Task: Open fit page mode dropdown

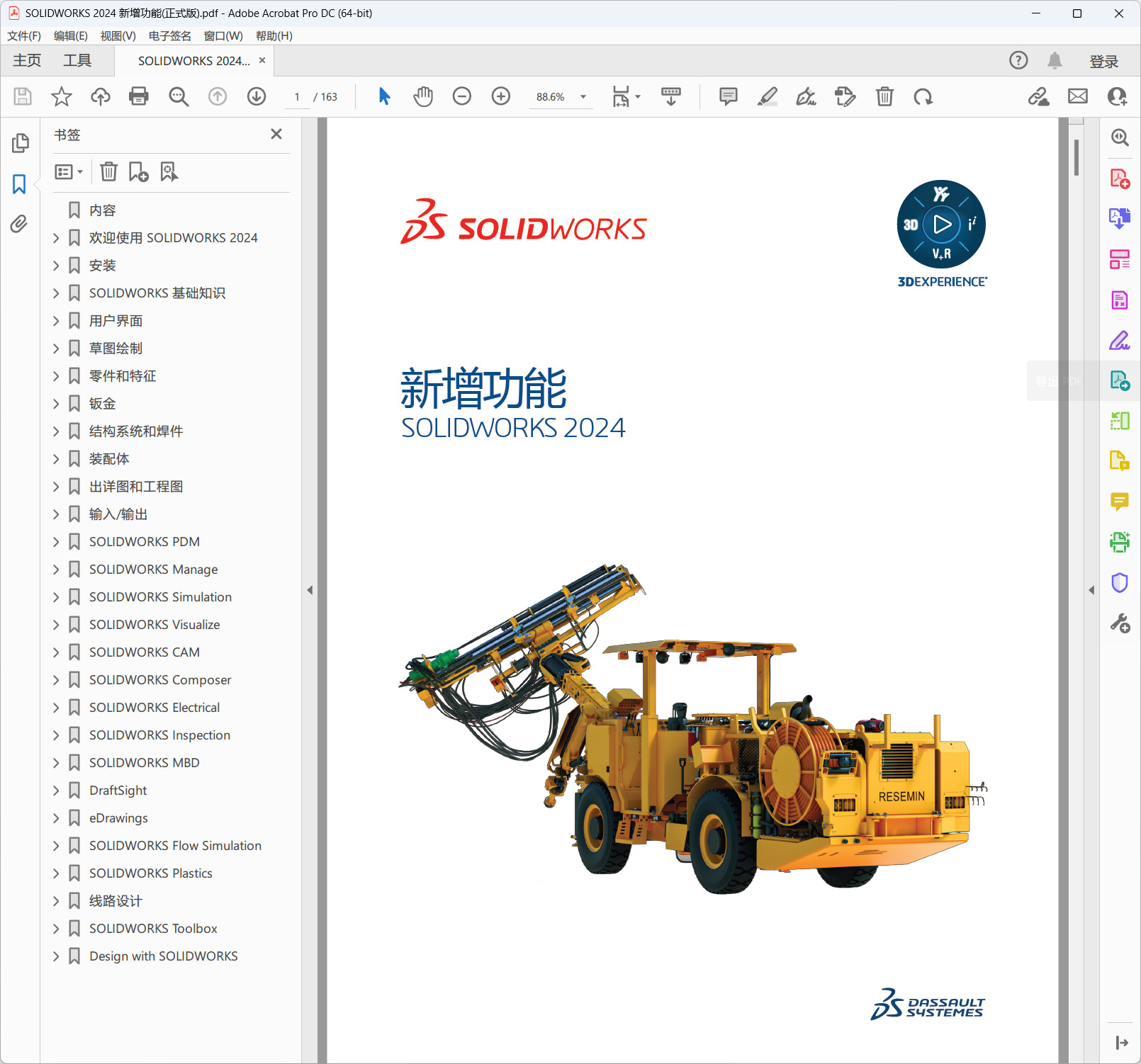Action: coord(626,96)
